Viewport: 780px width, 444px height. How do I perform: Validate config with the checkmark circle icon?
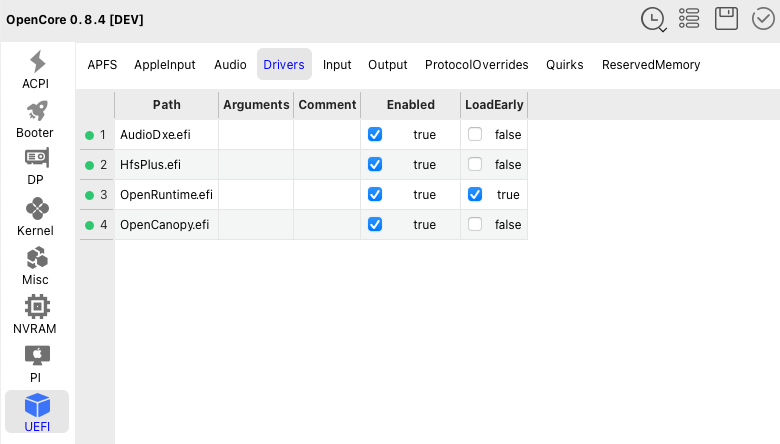pyautogui.click(x=763, y=19)
